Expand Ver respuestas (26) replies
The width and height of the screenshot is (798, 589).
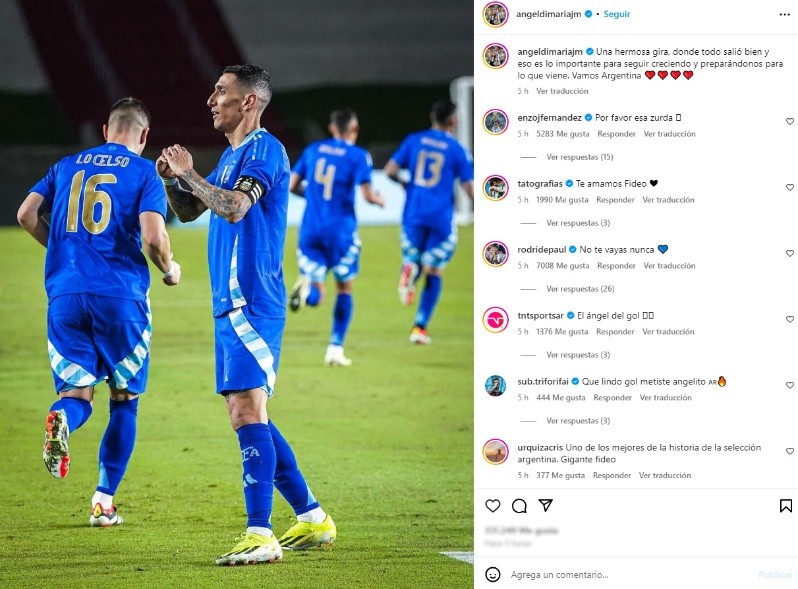click(580, 289)
